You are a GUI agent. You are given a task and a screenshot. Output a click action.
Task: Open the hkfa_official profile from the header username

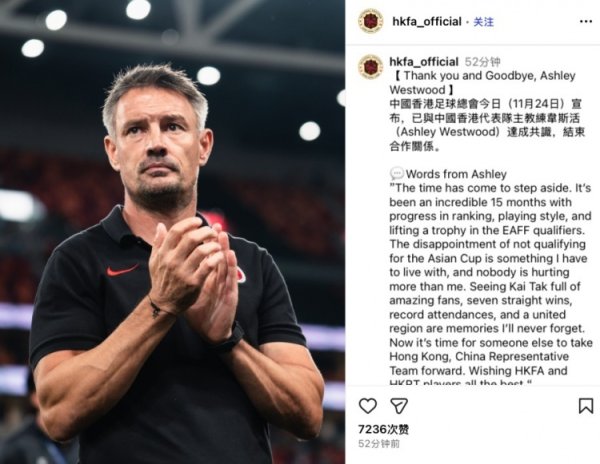[427, 21]
